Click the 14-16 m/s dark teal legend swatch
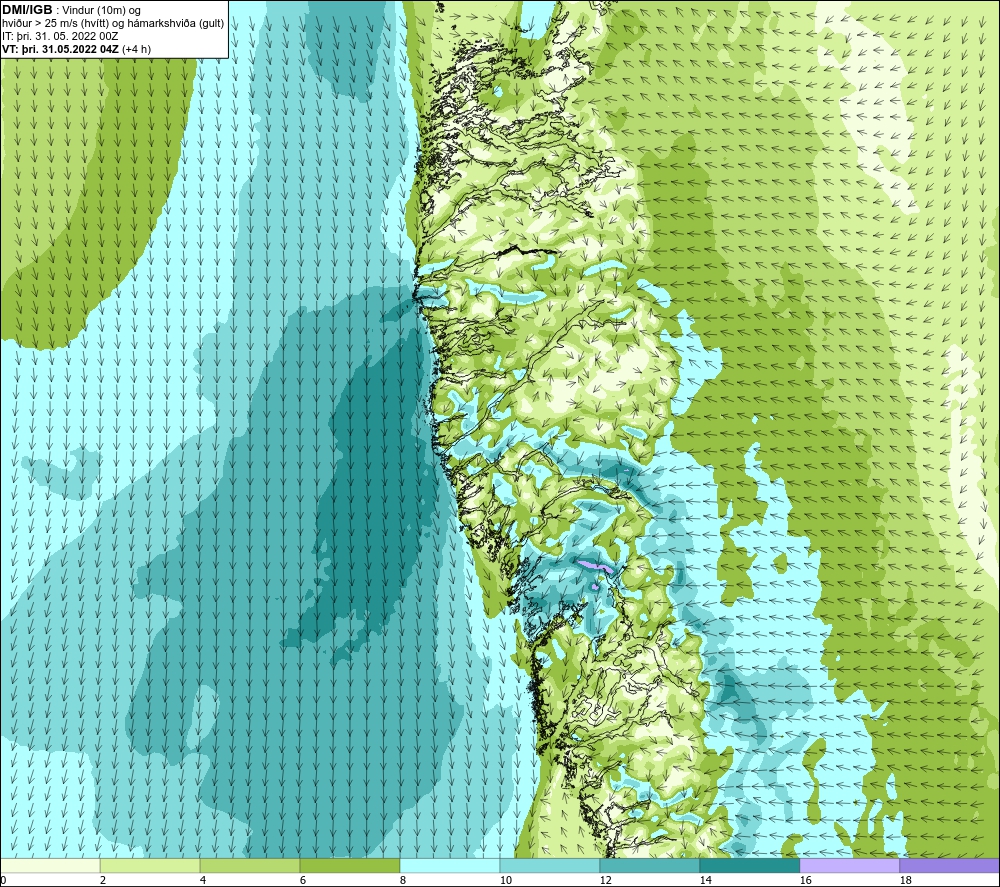 749,865
